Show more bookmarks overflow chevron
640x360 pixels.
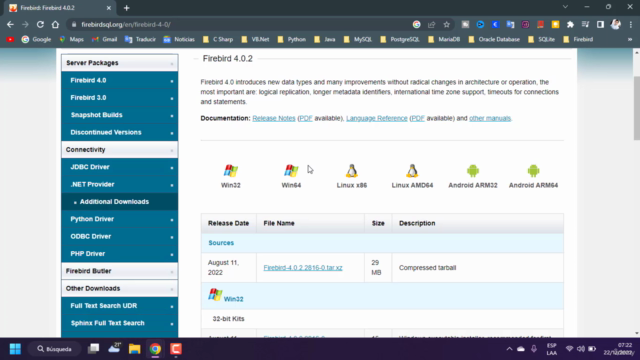coord(630,39)
